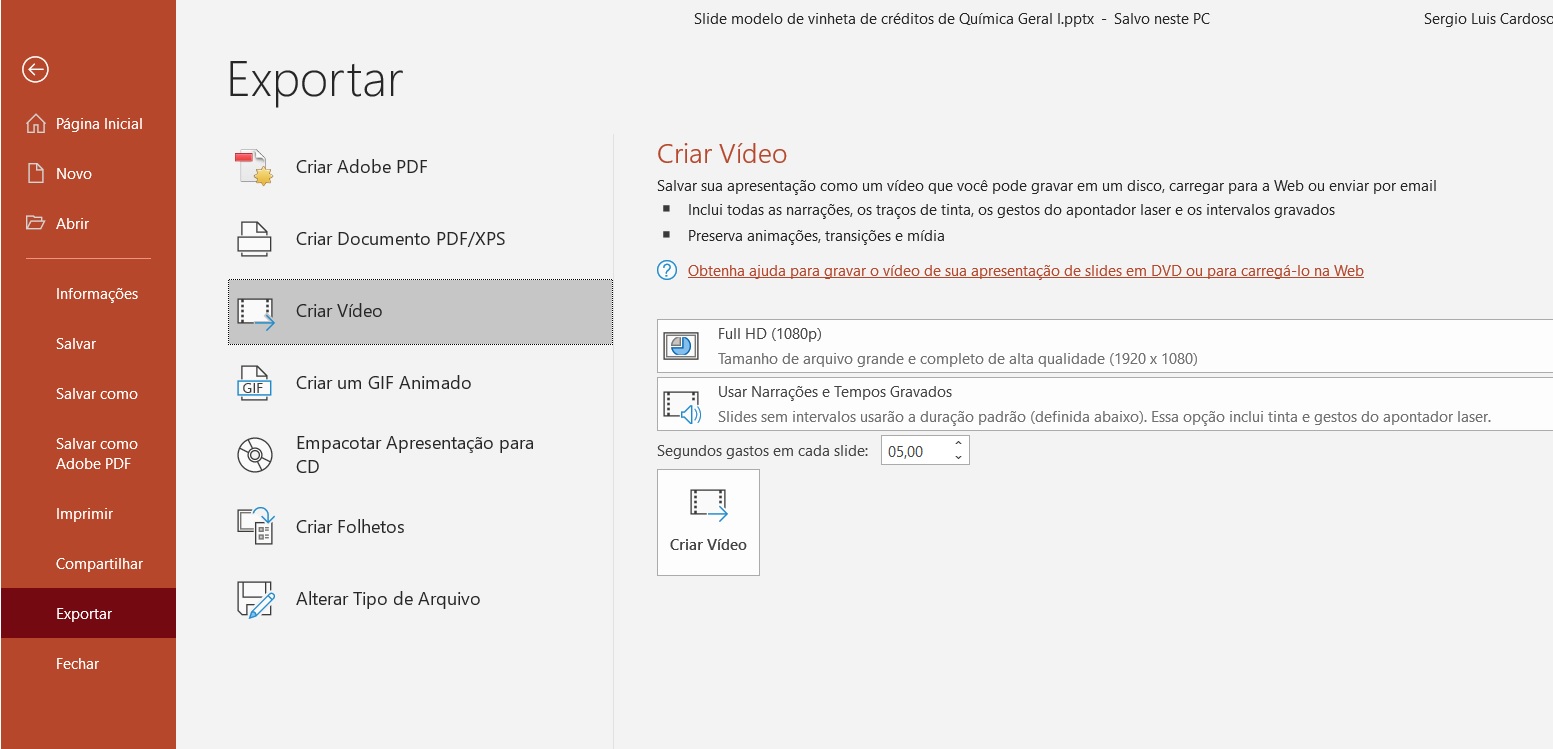Select the Criar Documento PDF/XPS printer icon
The height and width of the screenshot is (749, 1553).
tap(254, 239)
